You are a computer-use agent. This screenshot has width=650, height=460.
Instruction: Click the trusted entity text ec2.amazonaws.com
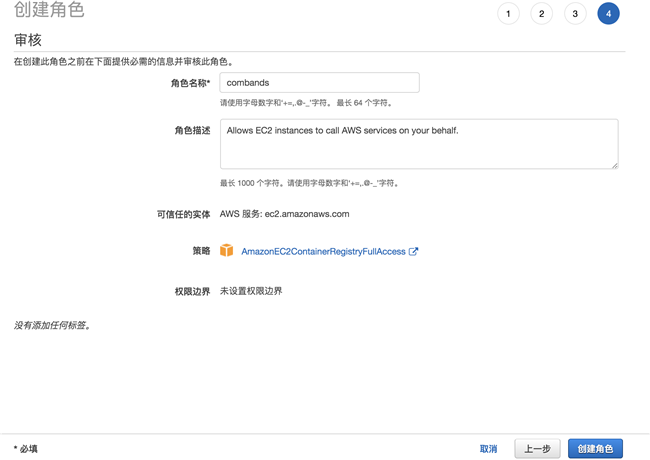(x=307, y=214)
